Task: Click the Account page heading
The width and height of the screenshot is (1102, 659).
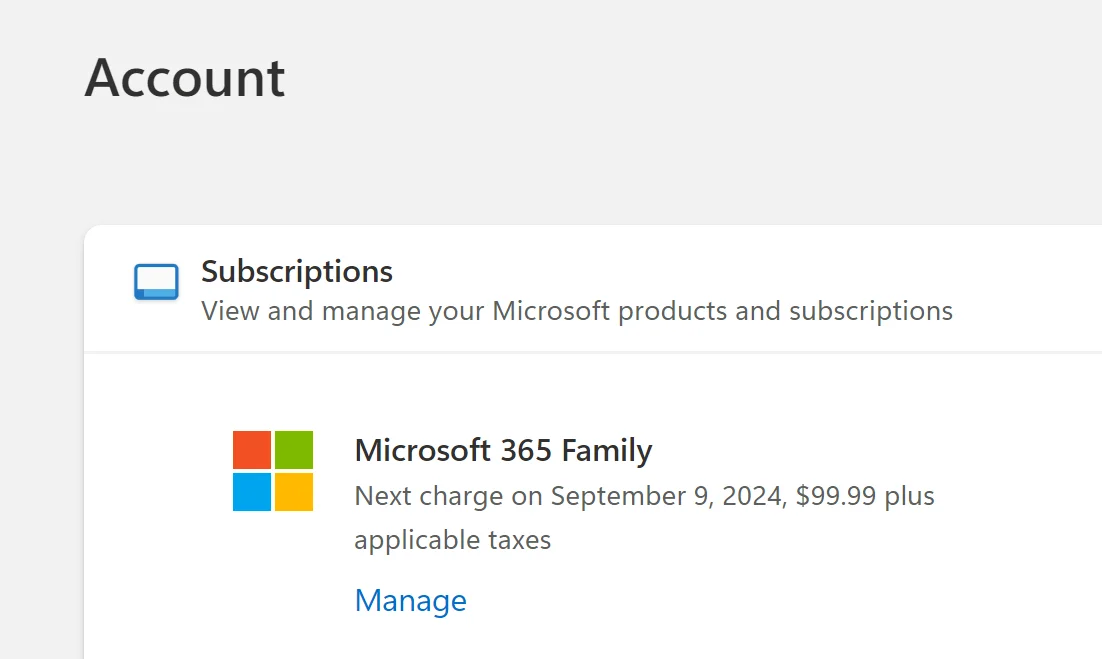Action: [x=185, y=78]
